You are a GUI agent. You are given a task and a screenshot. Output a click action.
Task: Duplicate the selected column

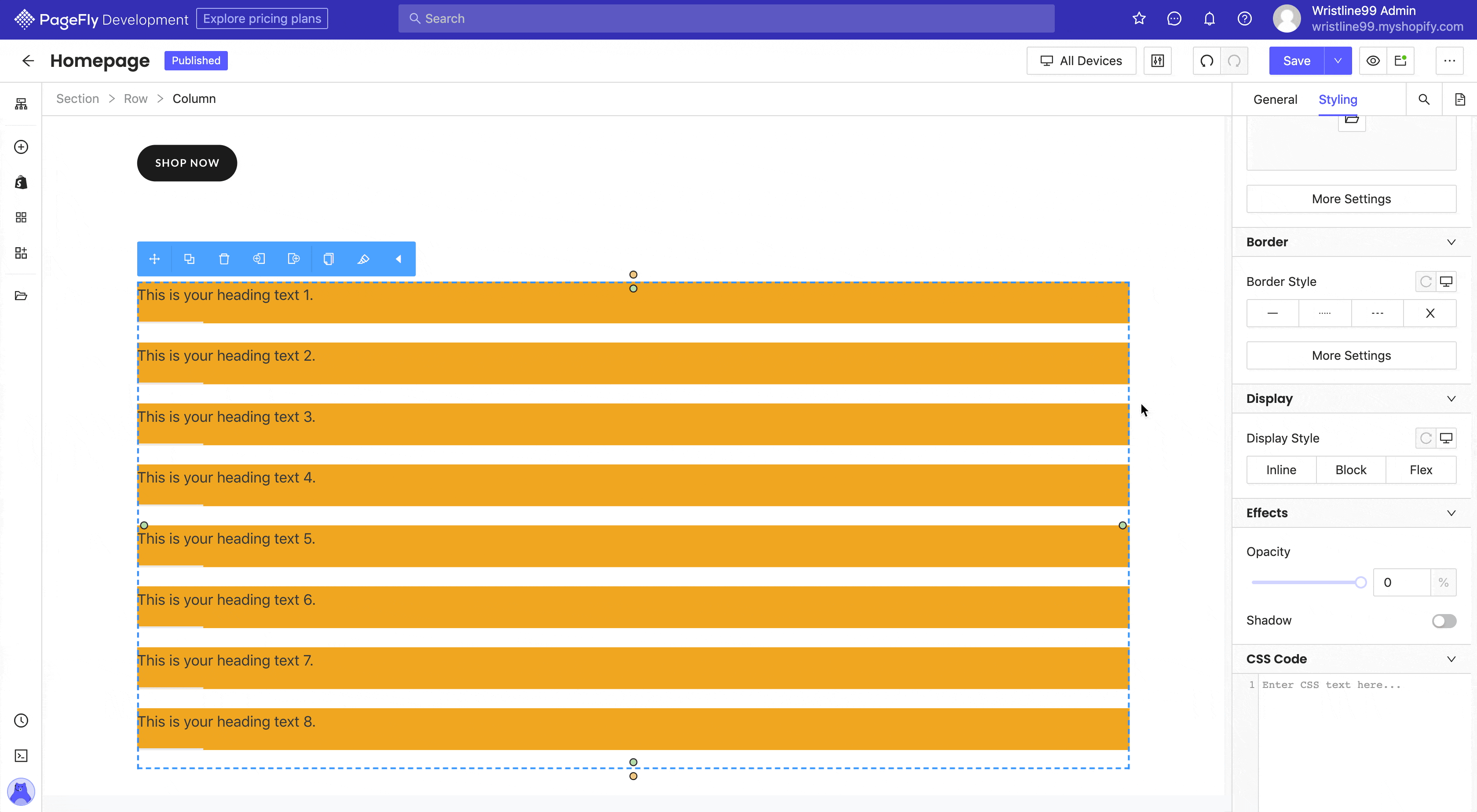click(189, 259)
